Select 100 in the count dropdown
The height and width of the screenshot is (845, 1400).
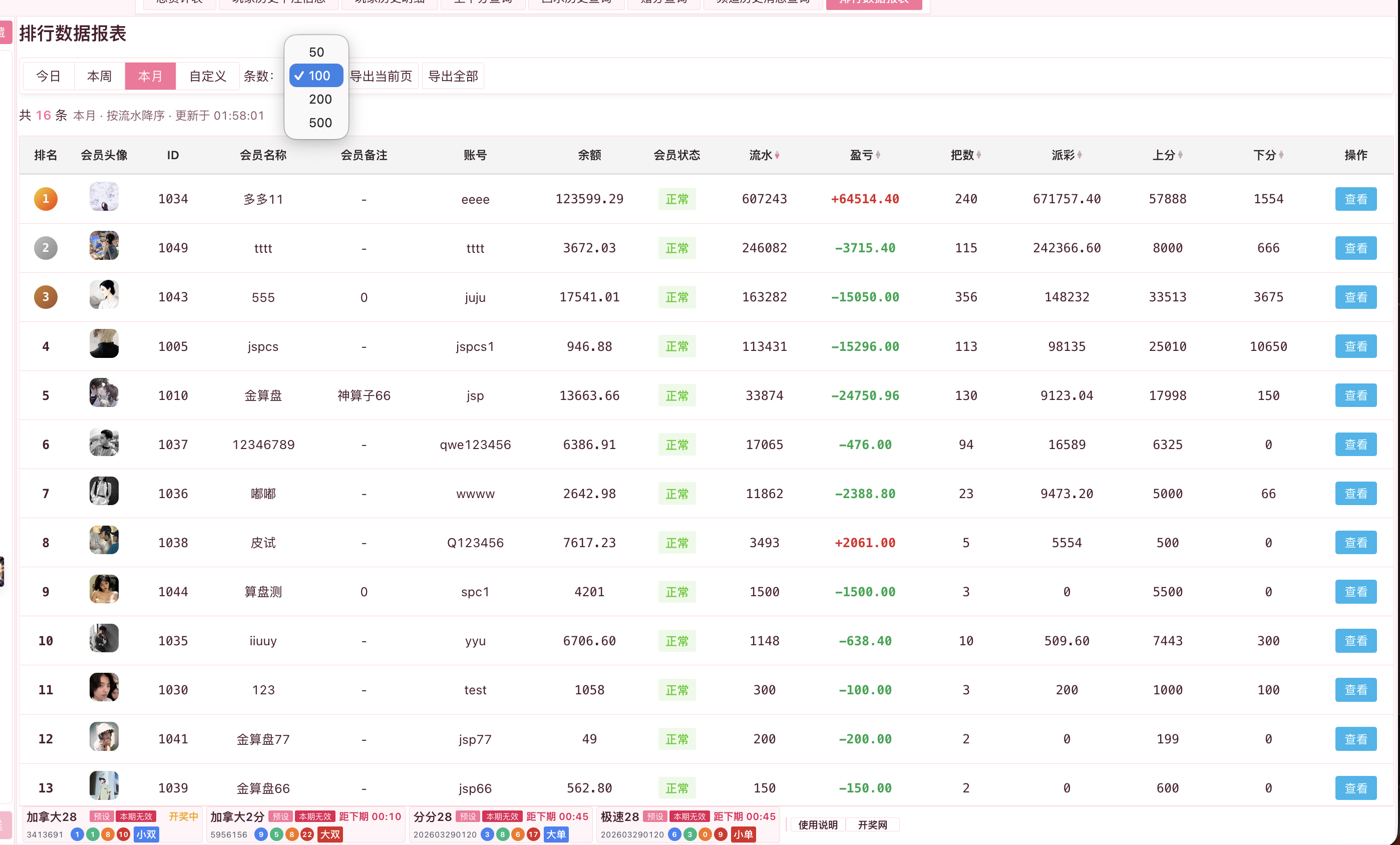pos(316,76)
